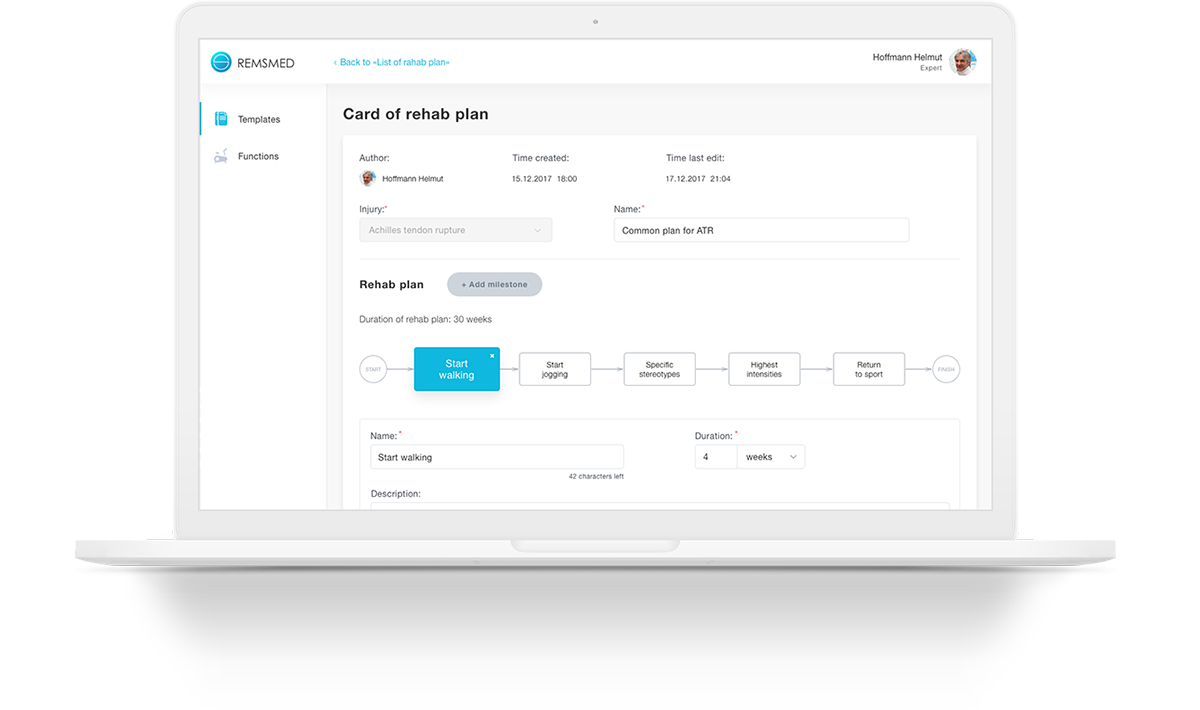
Task: Select the Return to sport milestone
Action: point(869,369)
